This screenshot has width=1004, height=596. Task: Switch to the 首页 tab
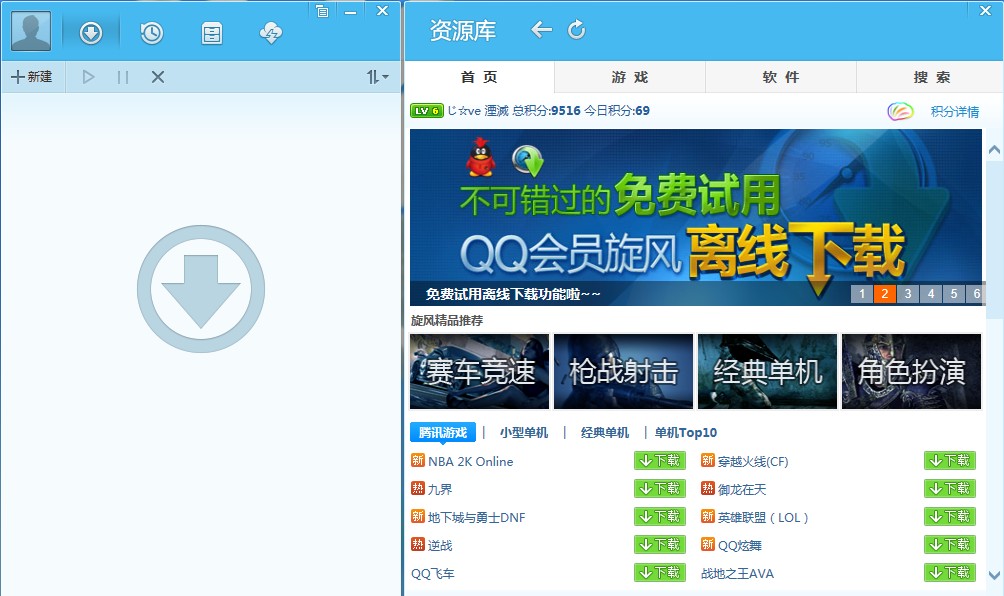pos(480,77)
